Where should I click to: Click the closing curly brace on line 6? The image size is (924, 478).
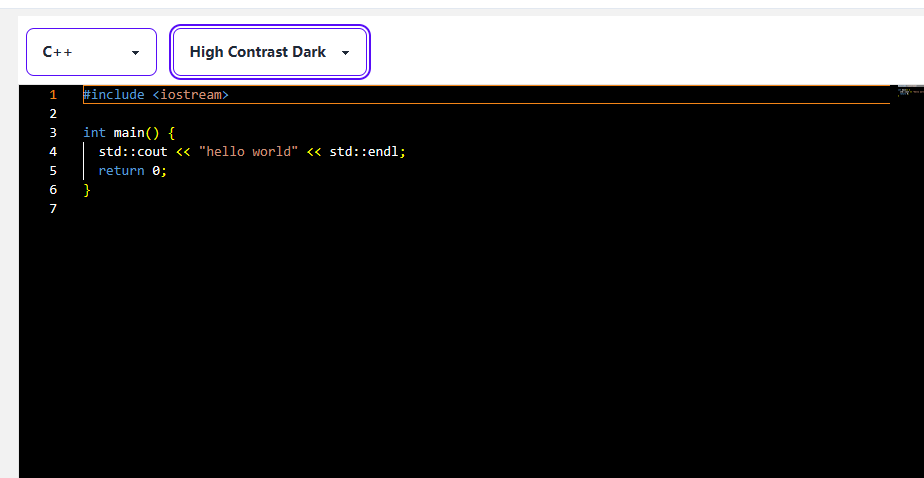pos(87,190)
